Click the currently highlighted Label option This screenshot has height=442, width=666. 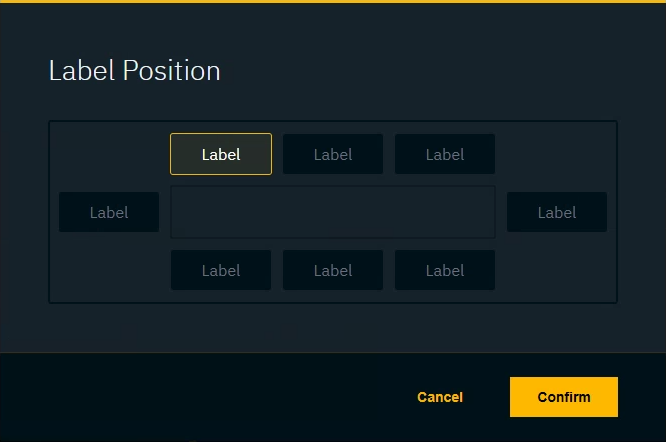tap(221, 154)
